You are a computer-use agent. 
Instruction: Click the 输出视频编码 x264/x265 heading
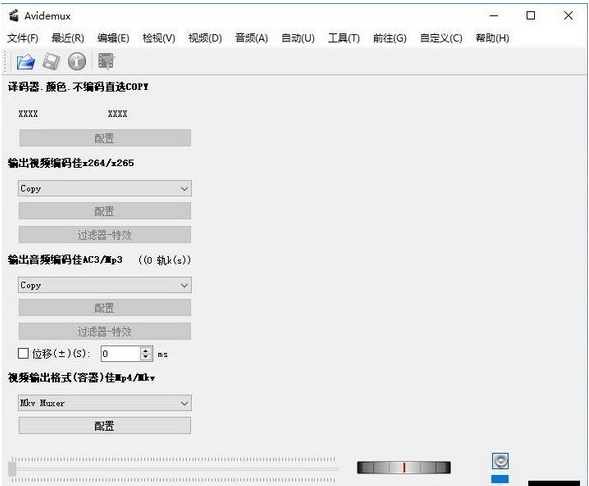coord(71,163)
